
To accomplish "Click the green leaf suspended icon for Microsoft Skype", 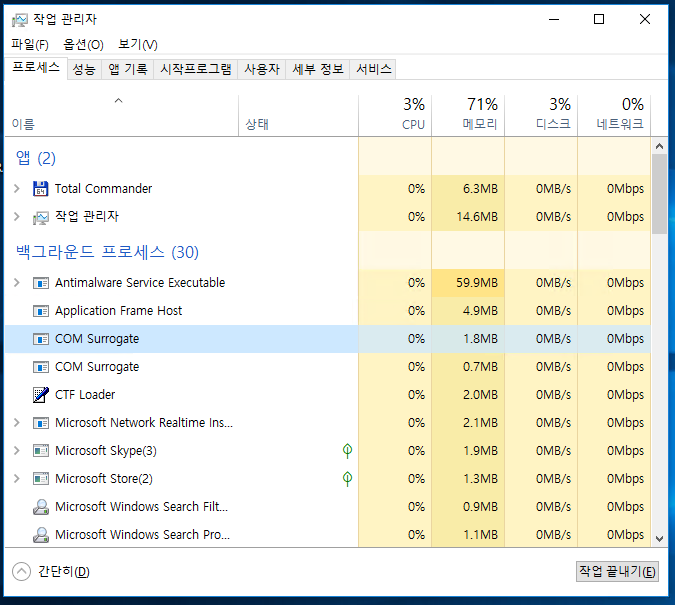I will [x=347, y=451].
